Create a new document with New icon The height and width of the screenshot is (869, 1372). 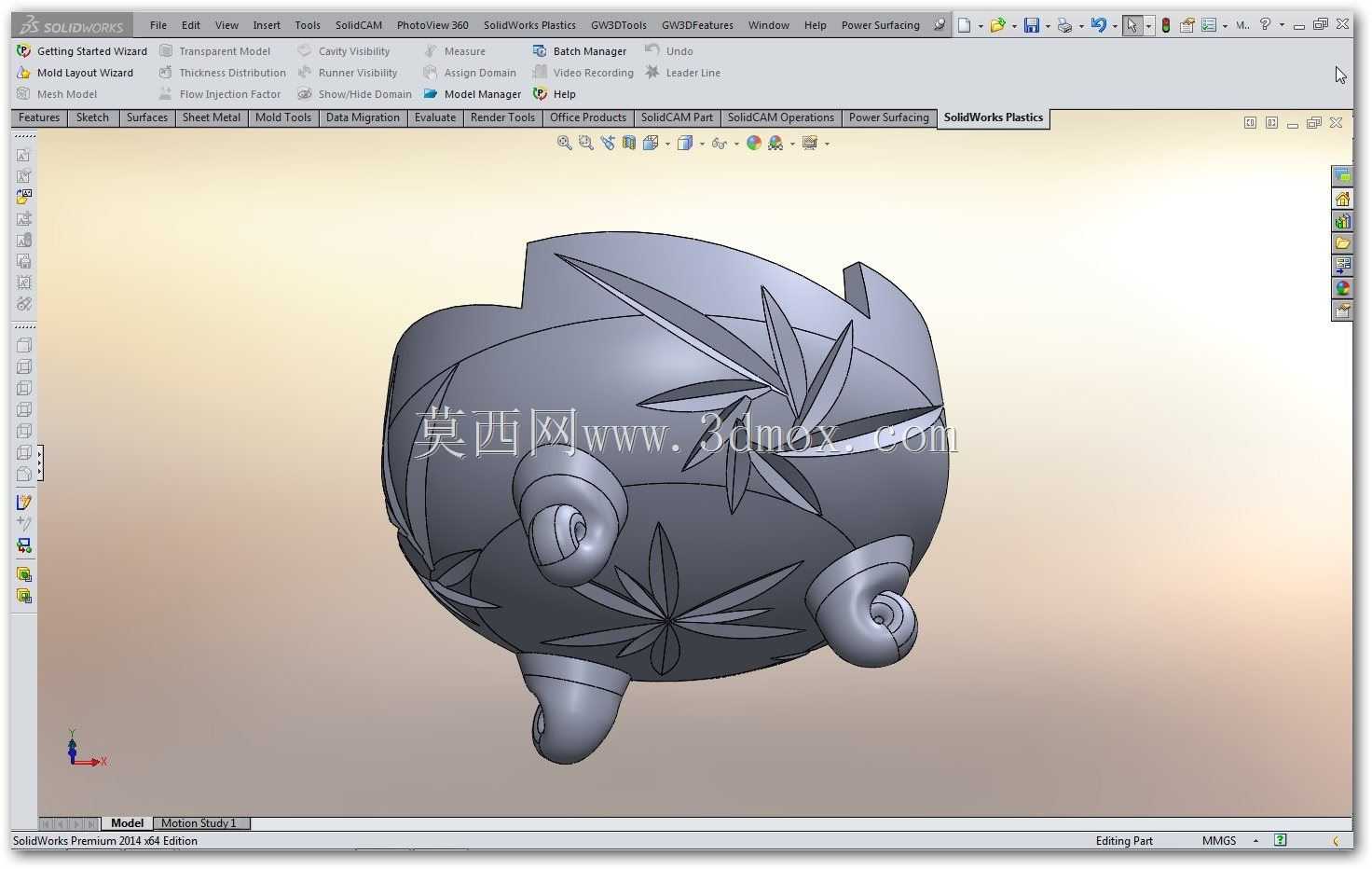[x=965, y=25]
